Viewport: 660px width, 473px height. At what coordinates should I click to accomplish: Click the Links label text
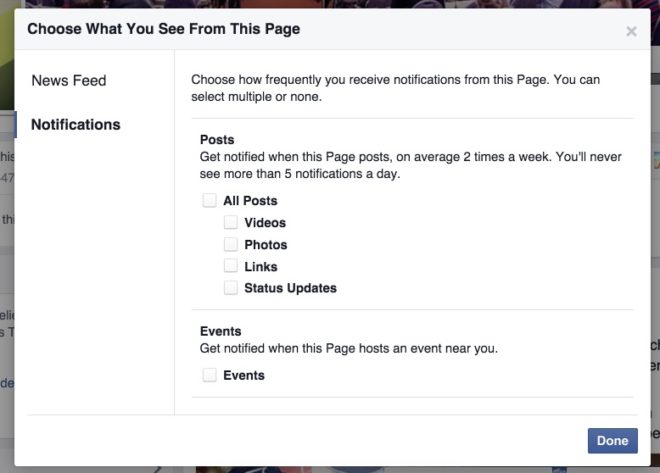[261, 266]
